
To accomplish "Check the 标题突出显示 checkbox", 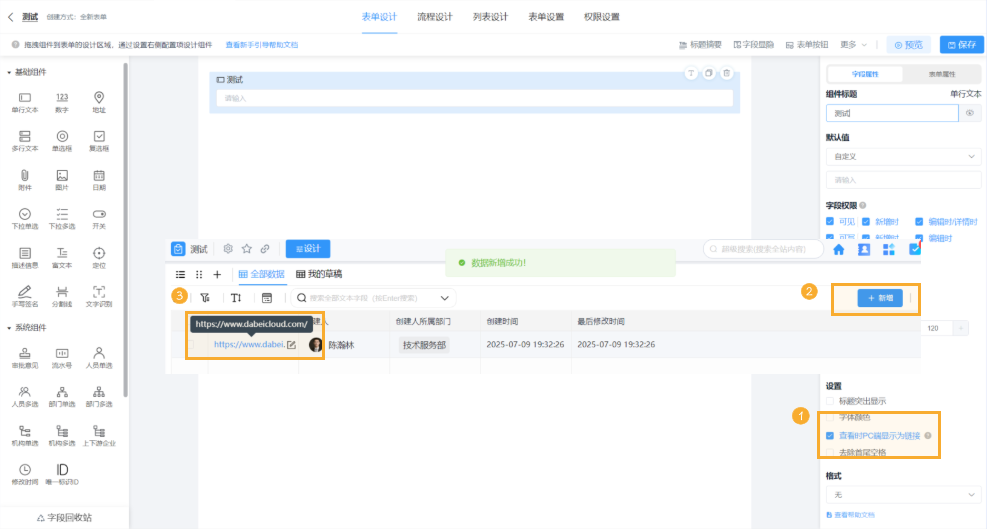I will 830,401.
